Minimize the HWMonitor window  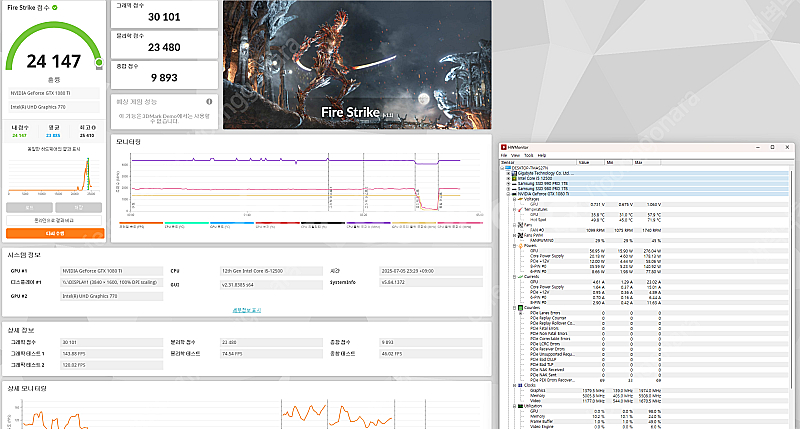pyautogui.click(x=758, y=147)
